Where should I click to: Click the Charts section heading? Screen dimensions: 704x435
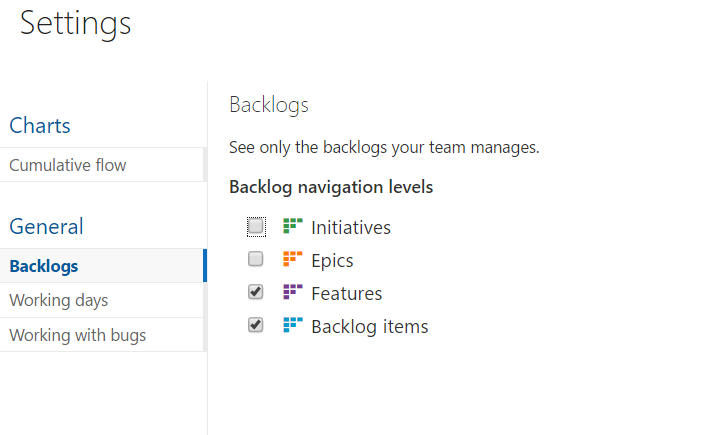tap(40, 125)
